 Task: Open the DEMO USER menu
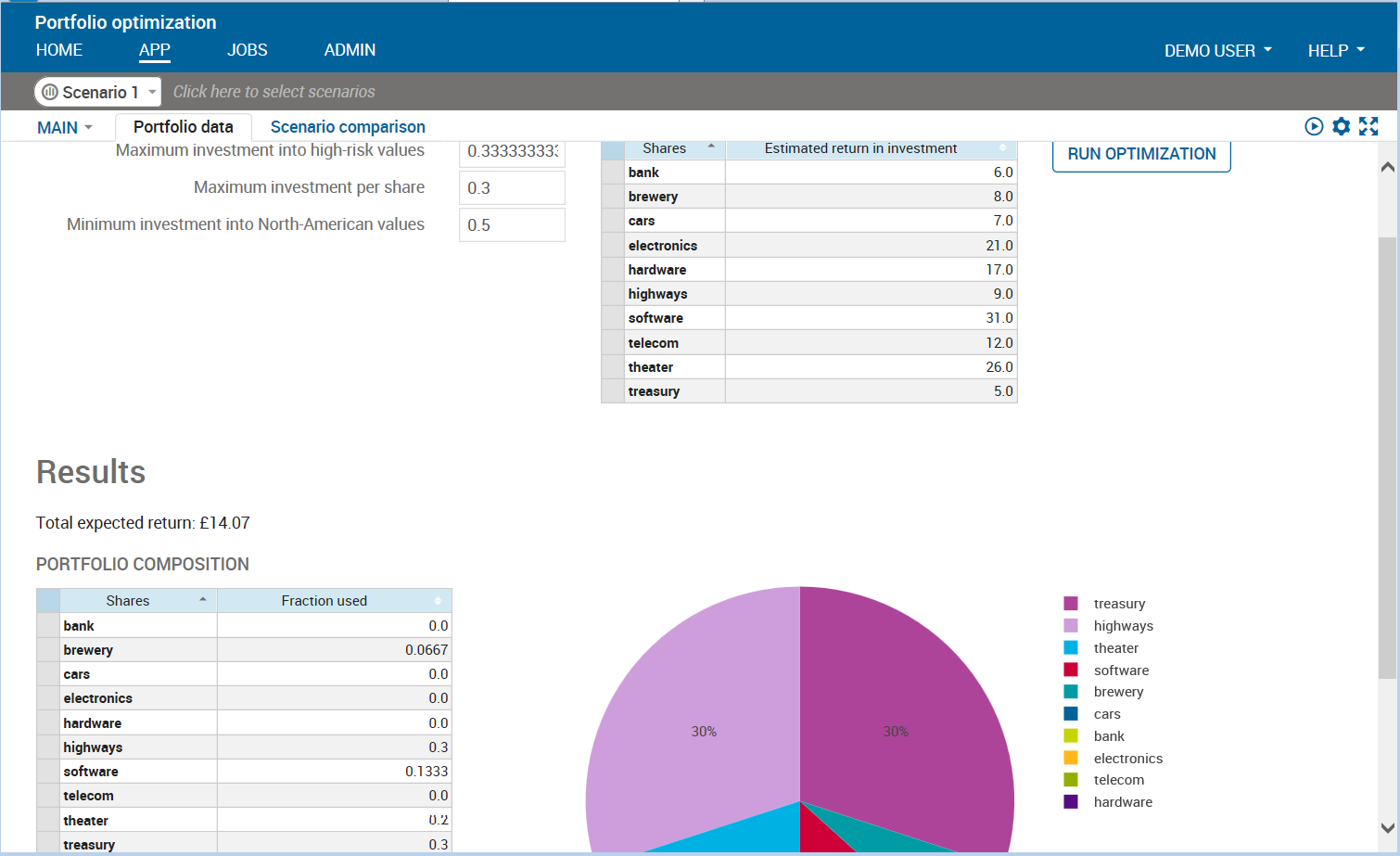[1217, 50]
